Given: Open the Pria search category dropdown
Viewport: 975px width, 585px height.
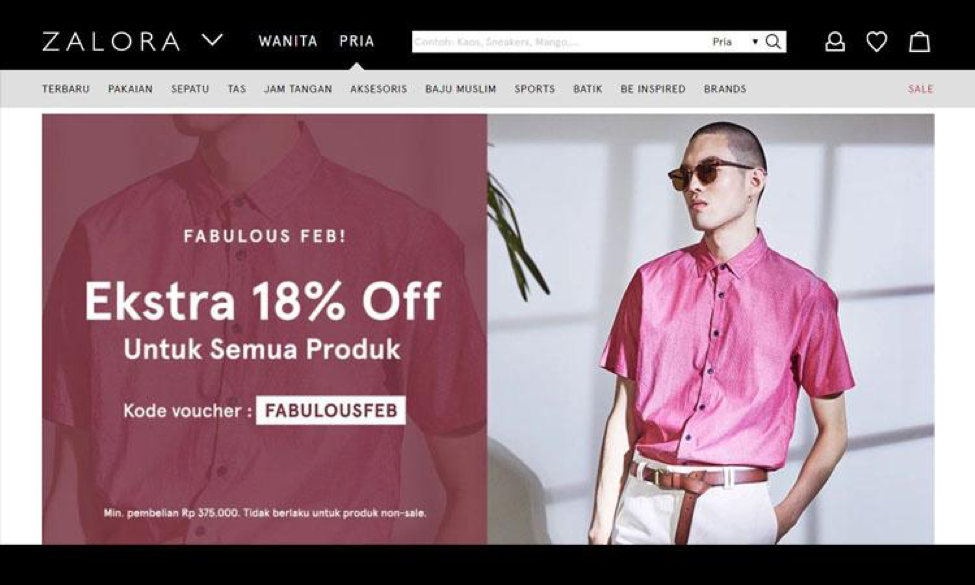Looking at the screenshot, I should tap(734, 42).
